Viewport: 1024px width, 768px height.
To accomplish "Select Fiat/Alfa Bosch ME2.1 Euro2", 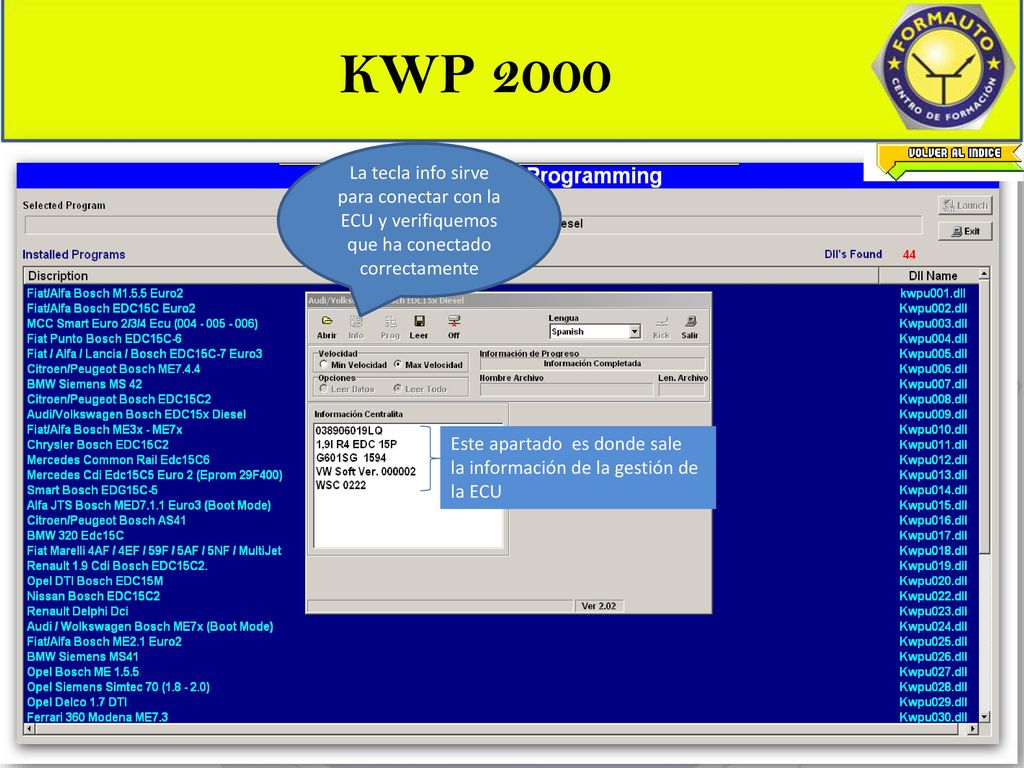I will pyautogui.click(x=104, y=641).
